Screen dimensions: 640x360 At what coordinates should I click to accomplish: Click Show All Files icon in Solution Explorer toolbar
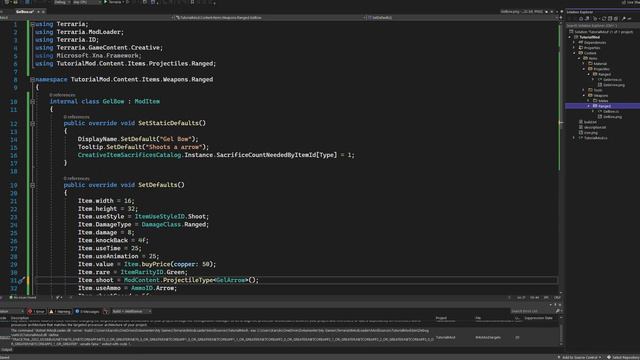click(616, 19)
